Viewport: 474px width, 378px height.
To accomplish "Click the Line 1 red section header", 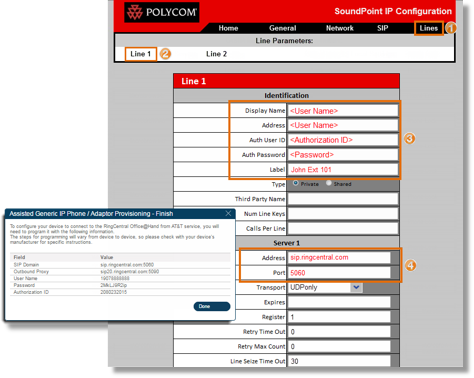I will pyautogui.click(x=286, y=81).
